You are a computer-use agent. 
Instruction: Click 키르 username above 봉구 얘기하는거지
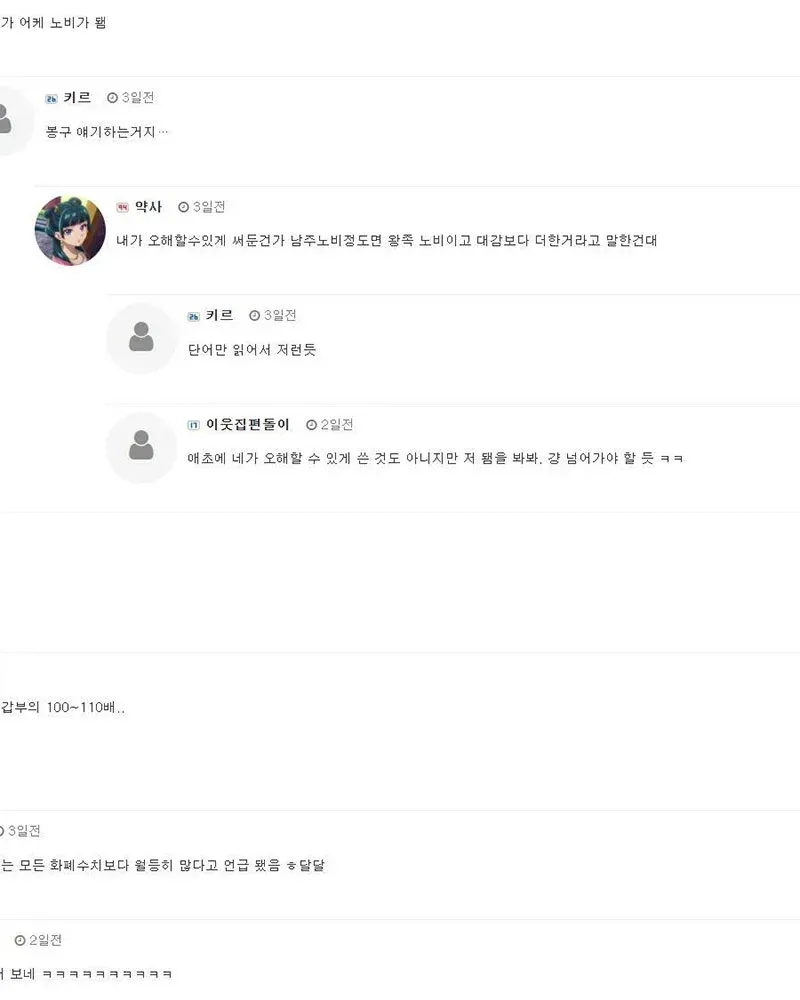click(x=77, y=98)
